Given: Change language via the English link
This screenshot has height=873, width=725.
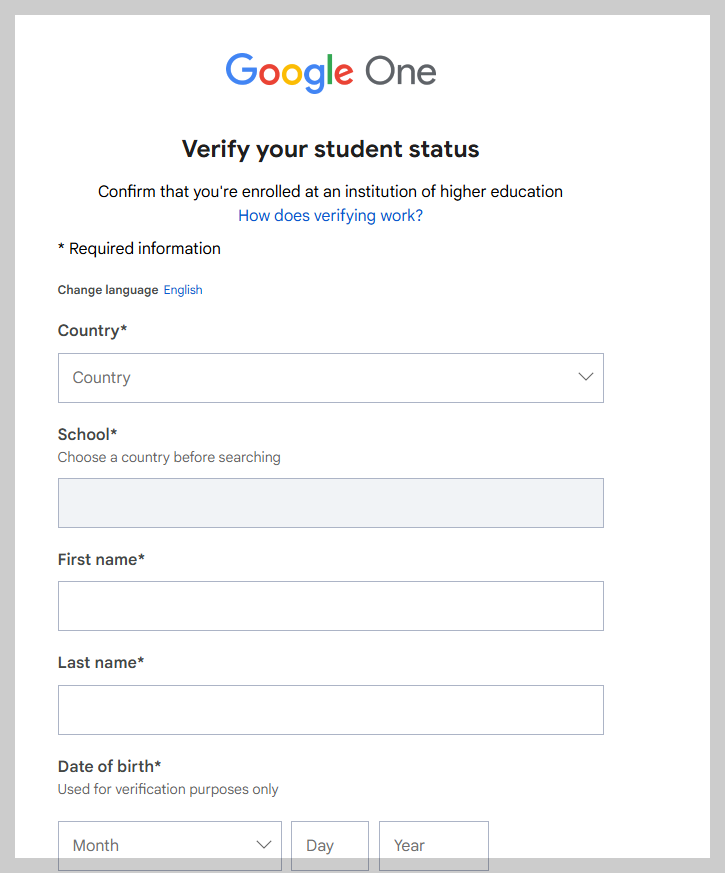Looking at the screenshot, I should 183,290.
